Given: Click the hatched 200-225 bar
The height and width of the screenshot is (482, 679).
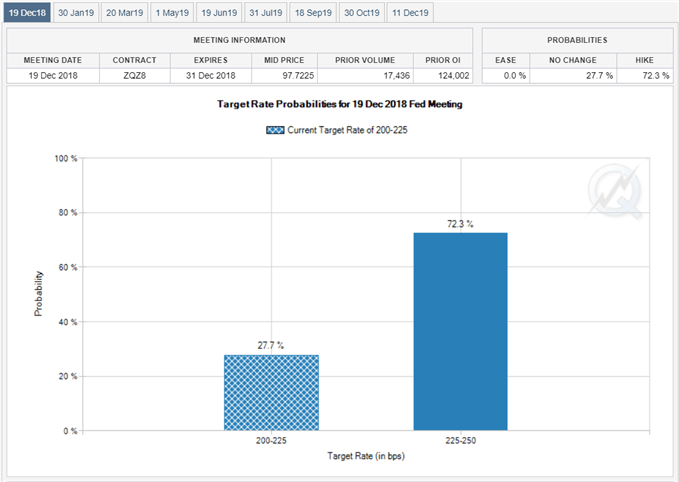Looking at the screenshot, I should pyautogui.click(x=271, y=392).
